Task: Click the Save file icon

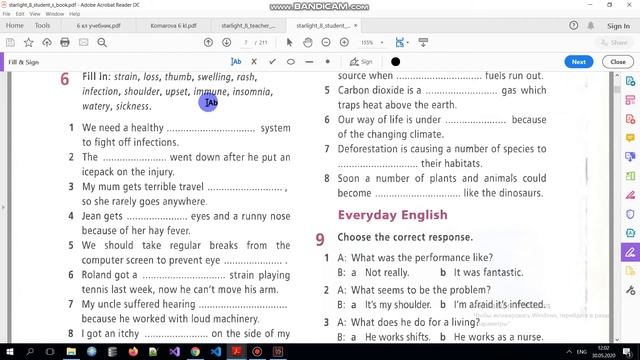Action: click(10, 42)
